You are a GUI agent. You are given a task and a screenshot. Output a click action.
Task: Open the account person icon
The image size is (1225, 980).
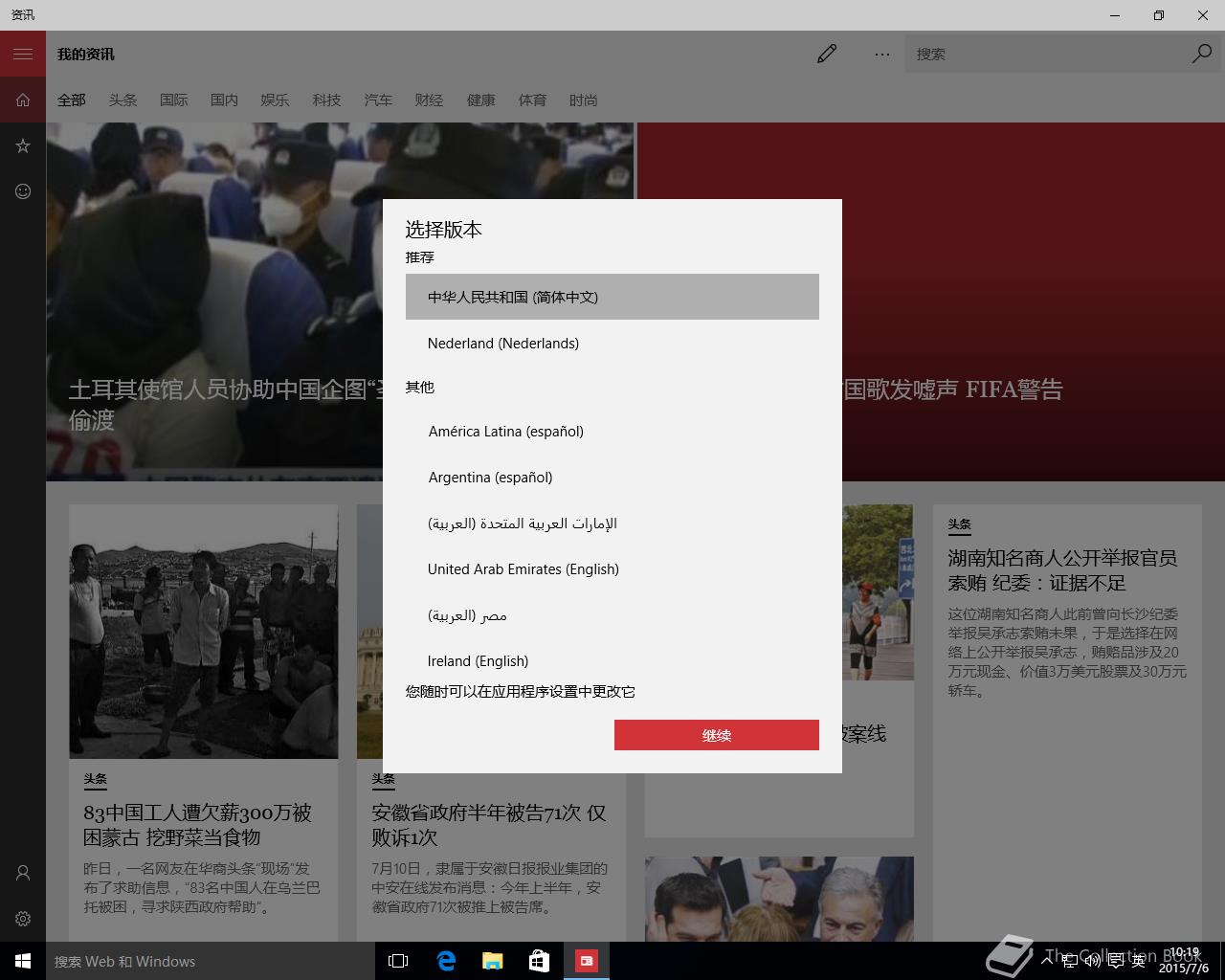(23, 873)
